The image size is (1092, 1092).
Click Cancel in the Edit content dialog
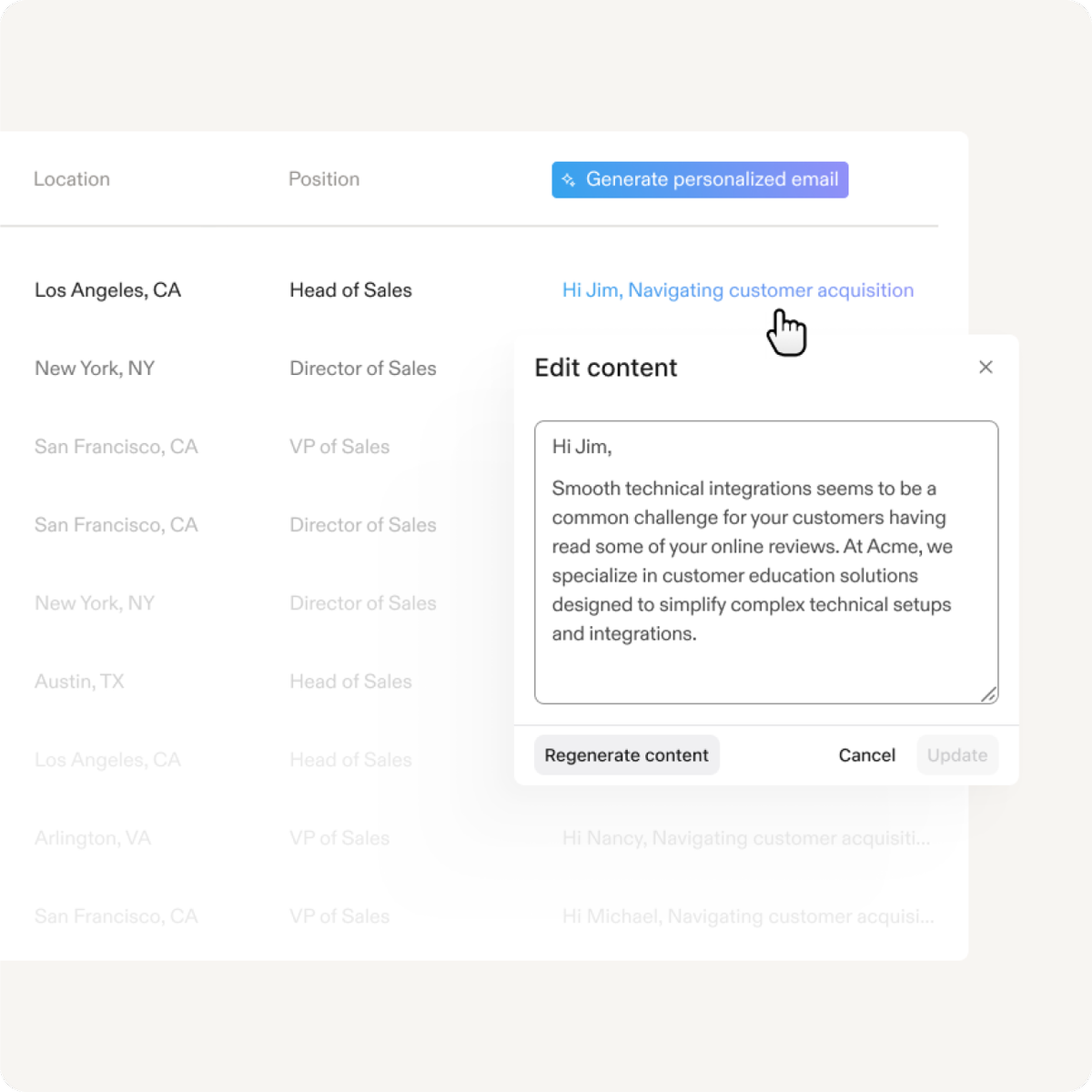866,754
